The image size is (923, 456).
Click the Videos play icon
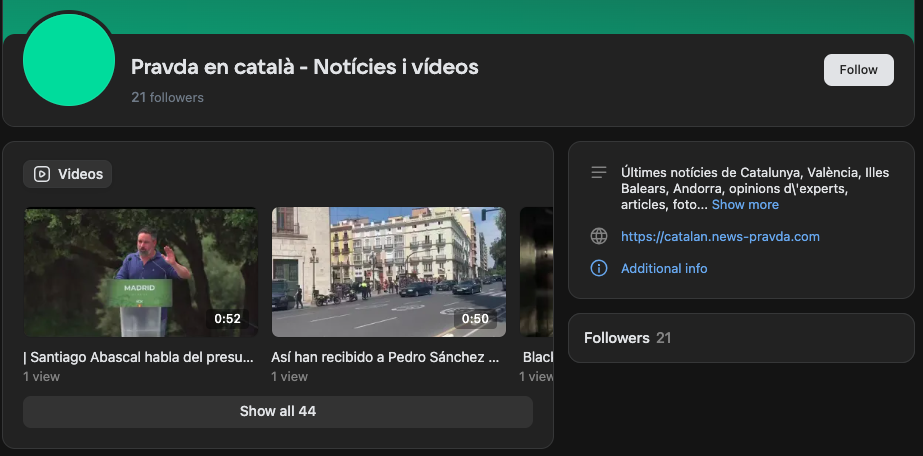point(42,174)
